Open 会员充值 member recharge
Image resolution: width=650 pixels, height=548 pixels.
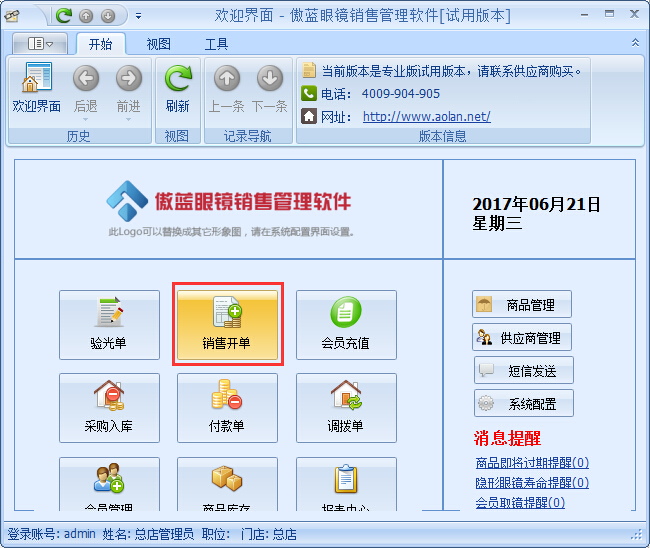pyautogui.click(x=346, y=325)
